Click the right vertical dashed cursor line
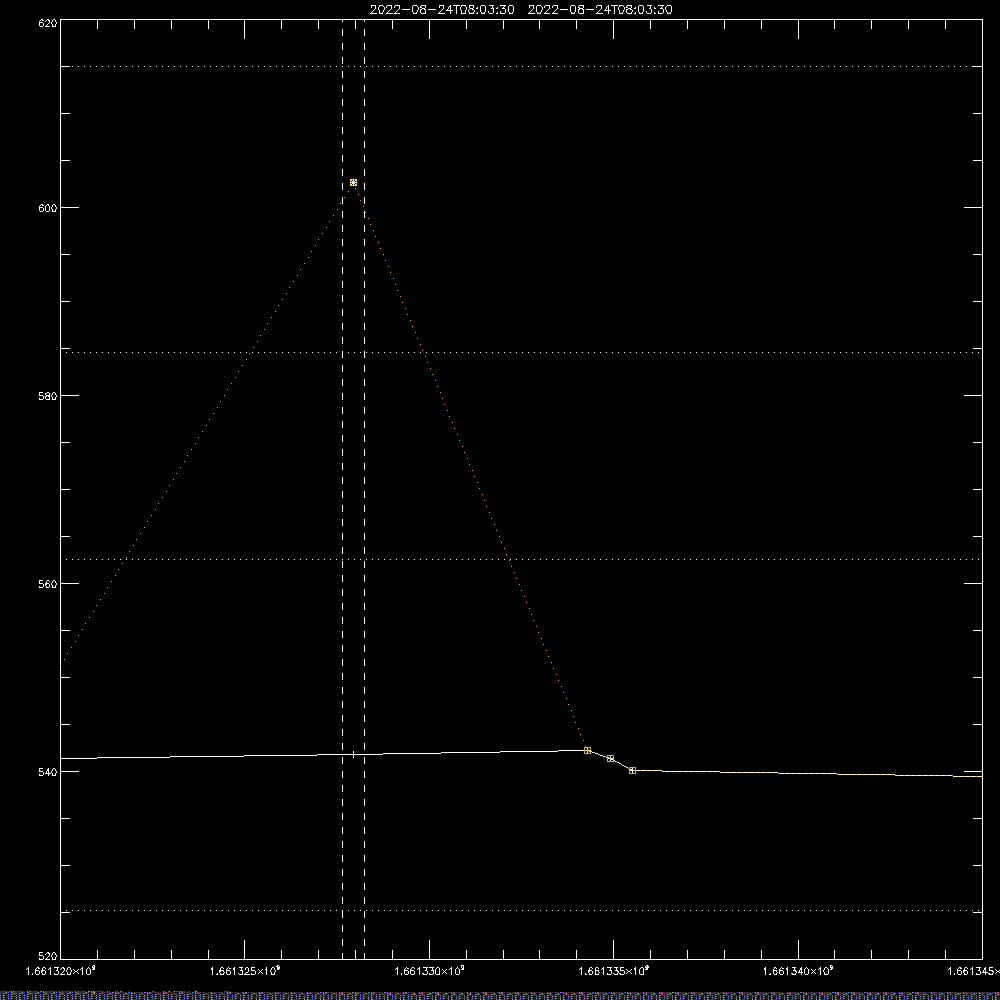The image size is (1000, 1000). [x=365, y=489]
